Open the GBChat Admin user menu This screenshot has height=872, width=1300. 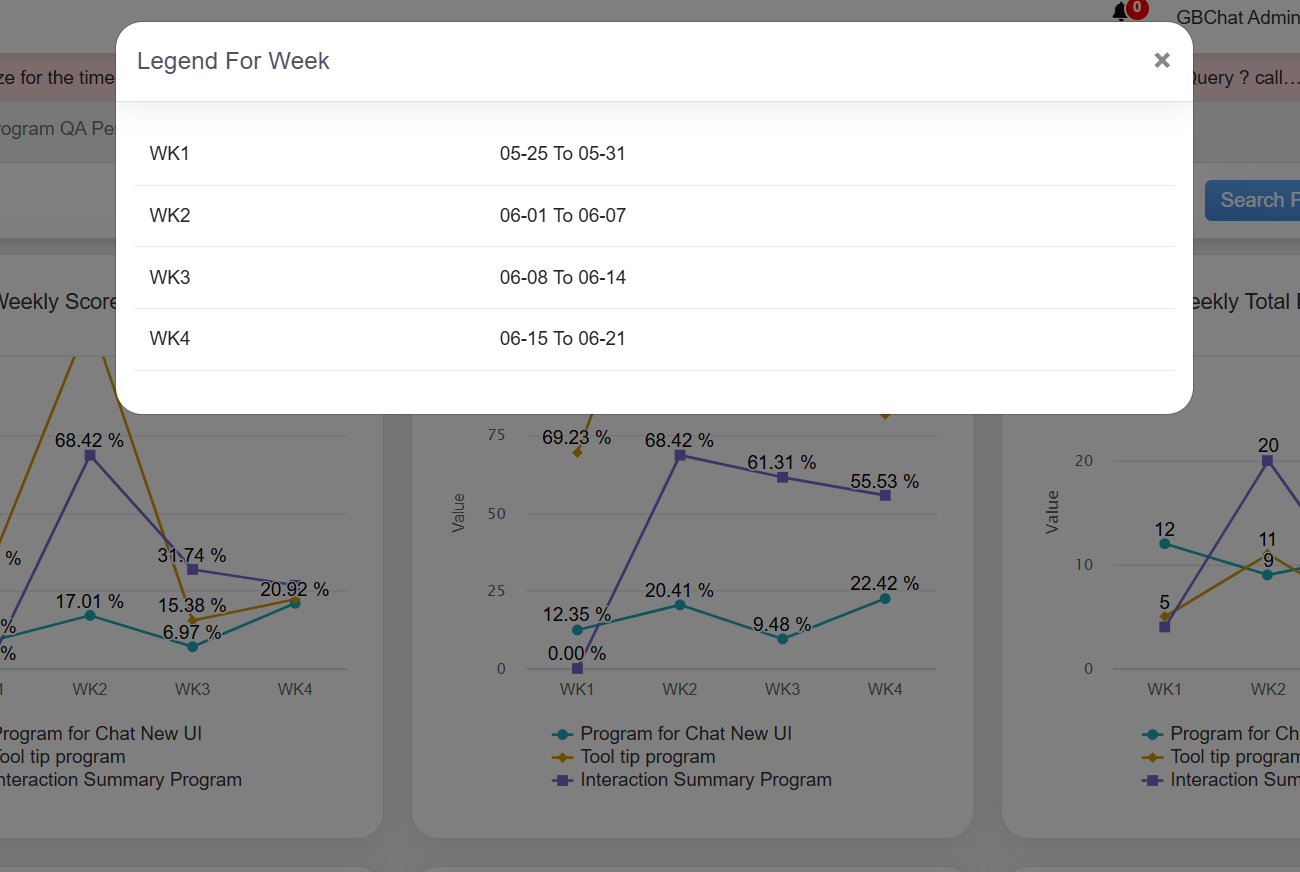click(1237, 17)
